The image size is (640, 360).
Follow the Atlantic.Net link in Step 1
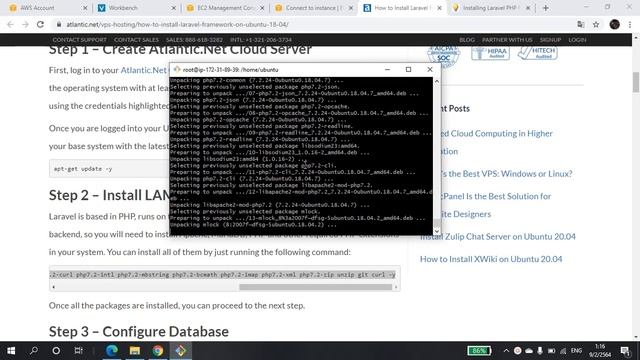(144, 70)
